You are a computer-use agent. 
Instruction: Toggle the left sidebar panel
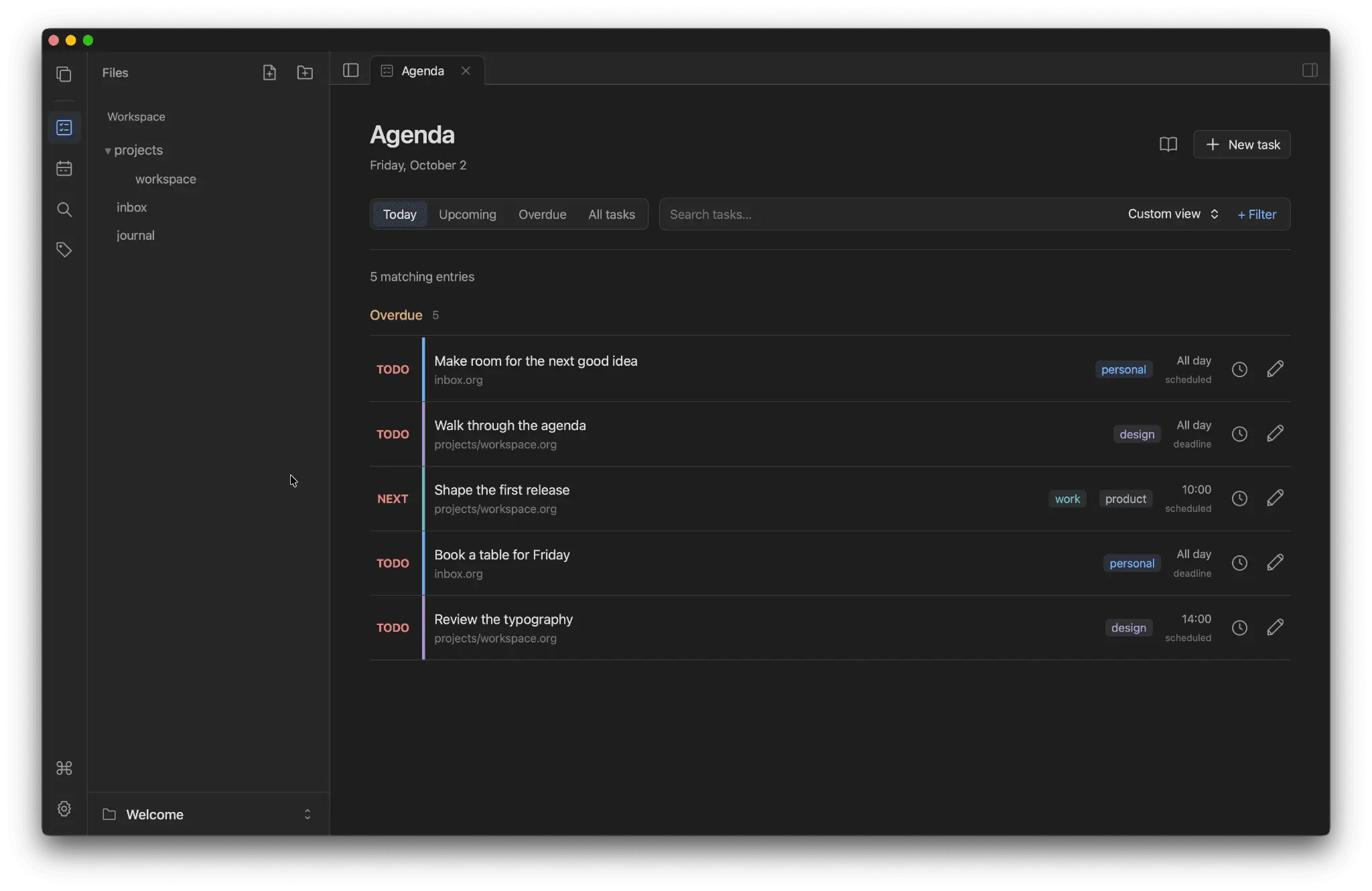[x=351, y=70]
